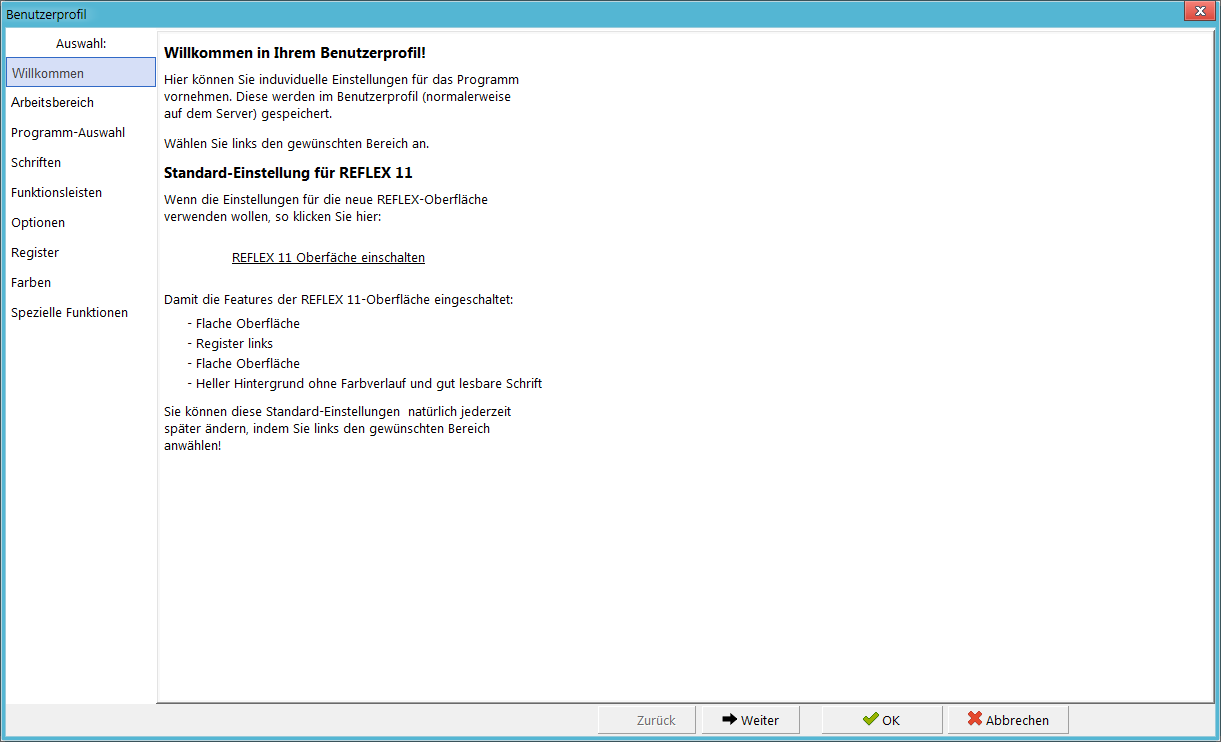
Task: Open the Schriften settings page
Action: 80,162
